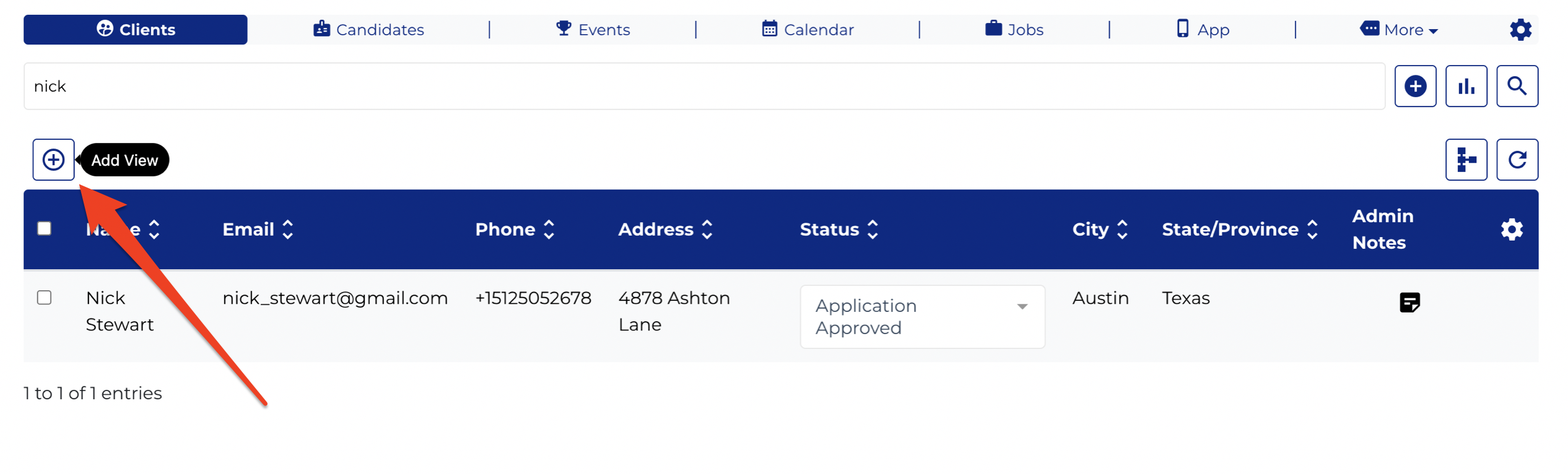Open the top-right settings gear
The image size is (1568, 474).
tap(1520, 30)
